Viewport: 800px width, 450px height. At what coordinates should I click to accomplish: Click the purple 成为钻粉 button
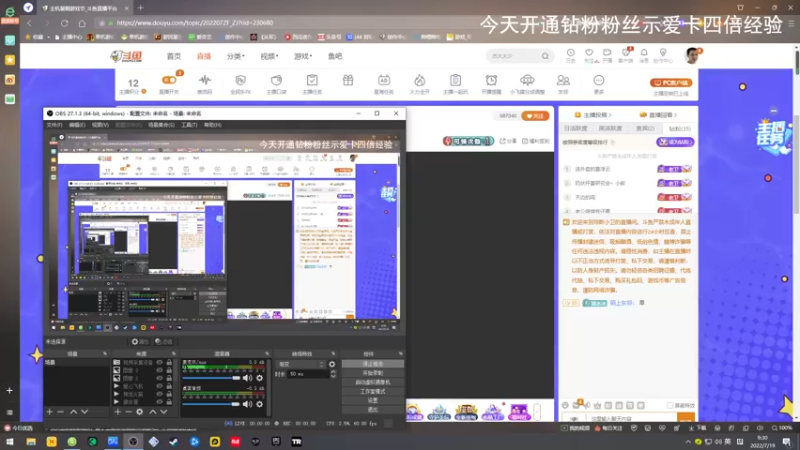coord(675,142)
